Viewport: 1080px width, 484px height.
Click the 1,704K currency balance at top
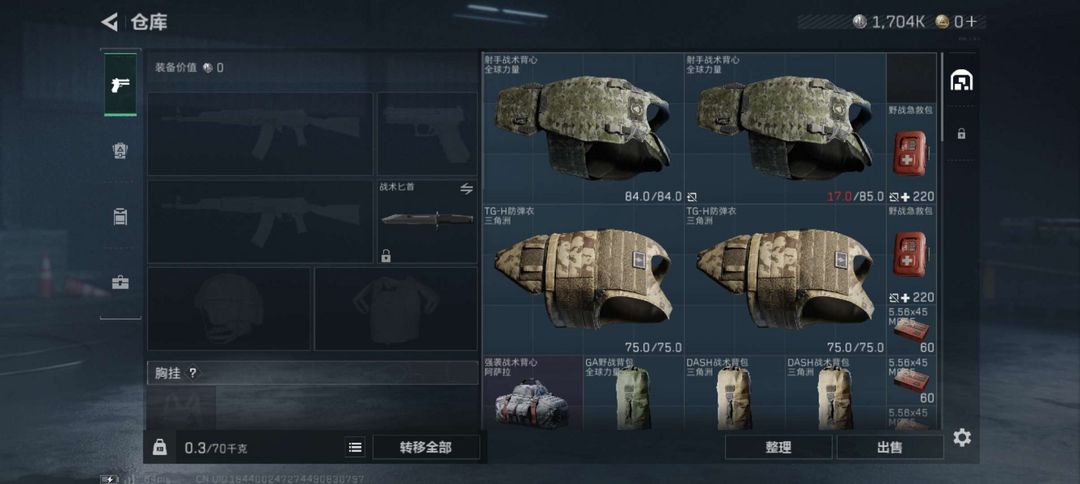[x=889, y=22]
